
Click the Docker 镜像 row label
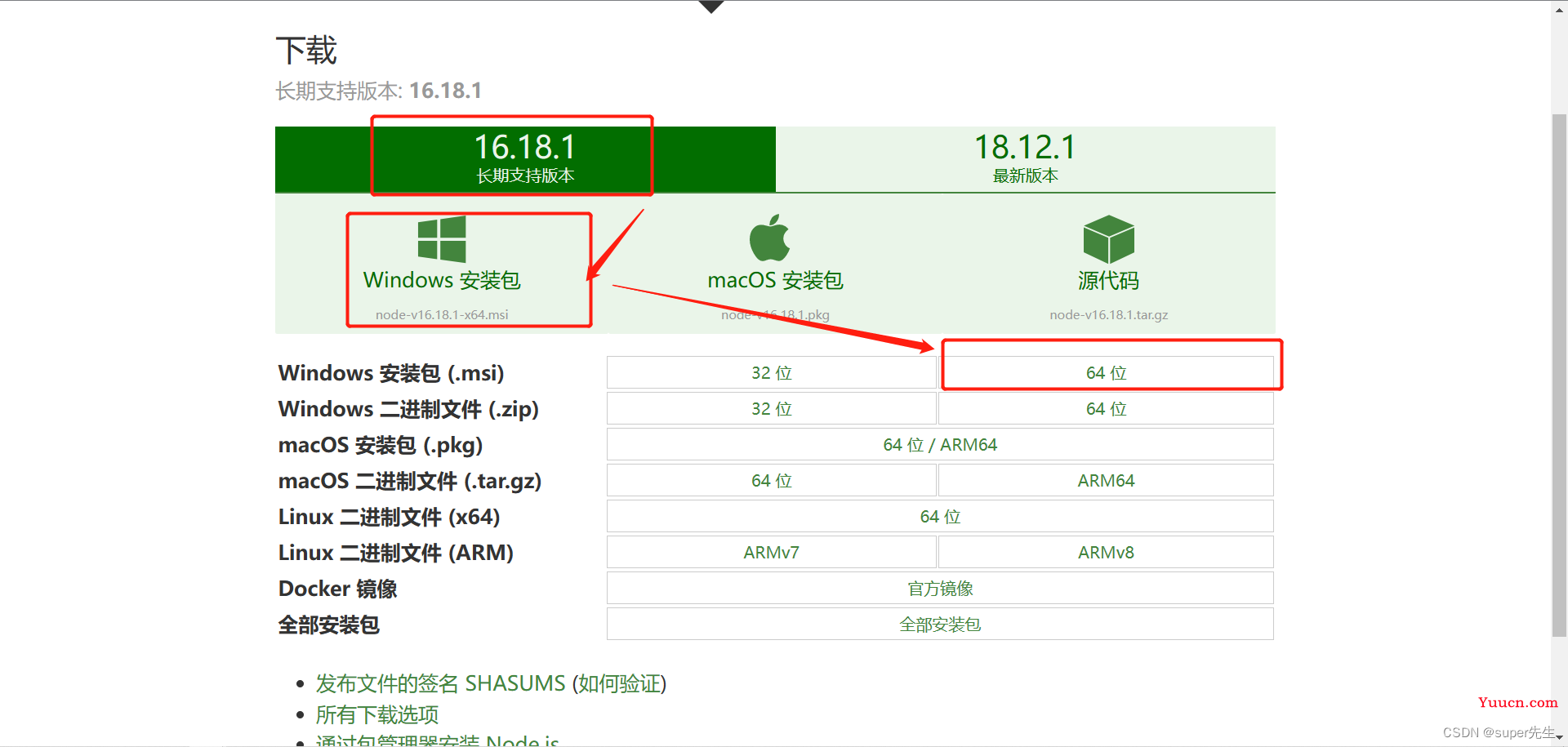click(x=338, y=589)
